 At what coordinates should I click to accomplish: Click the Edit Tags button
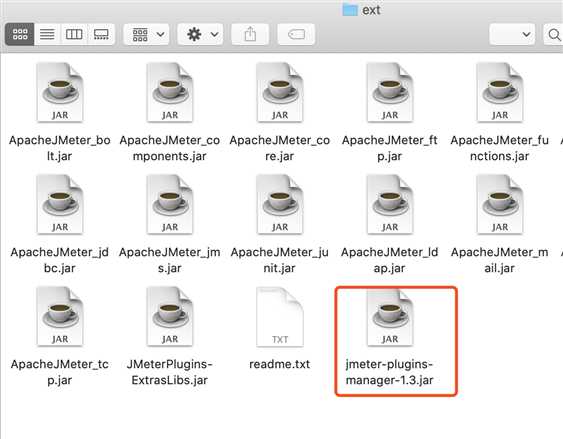[x=296, y=34]
